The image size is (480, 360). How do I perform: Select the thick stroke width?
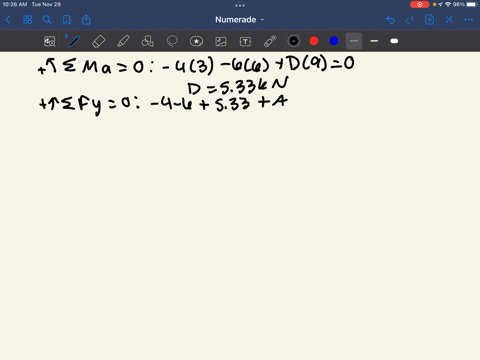[394, 41]
